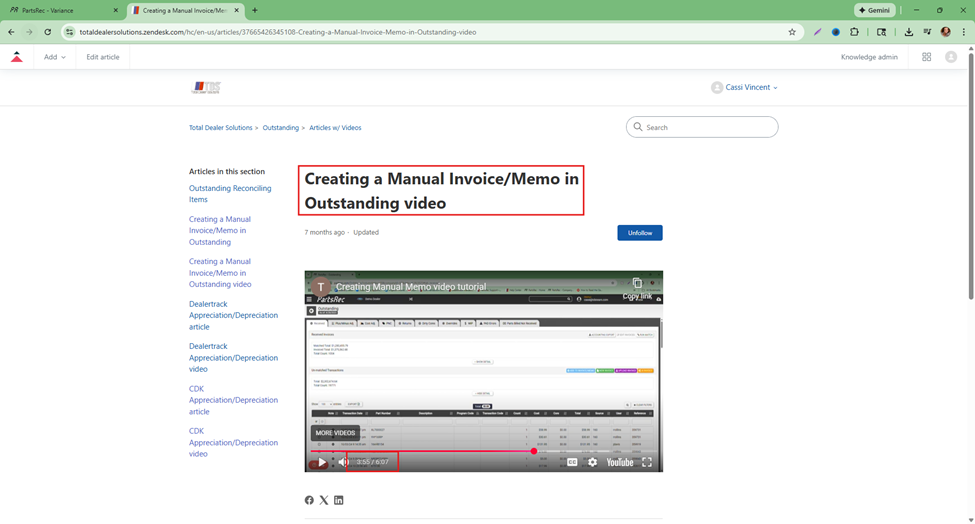Screen dimensions: 975x524
Task: Open Outstanding Reconciling Items article
Action: pos(230,193)
